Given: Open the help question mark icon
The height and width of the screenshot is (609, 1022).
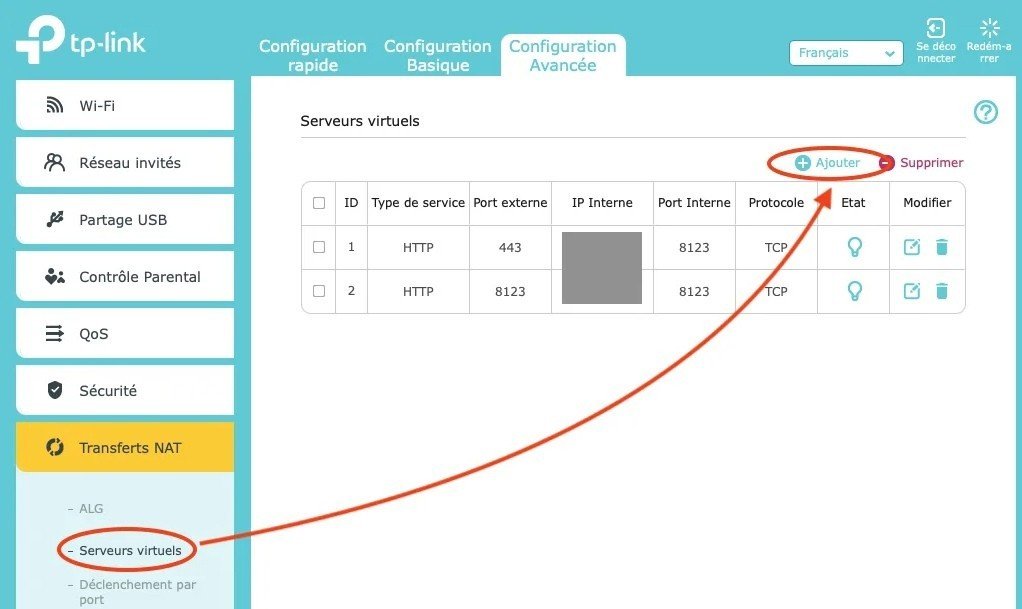Looking at the screenshot, I should (986, 112).
